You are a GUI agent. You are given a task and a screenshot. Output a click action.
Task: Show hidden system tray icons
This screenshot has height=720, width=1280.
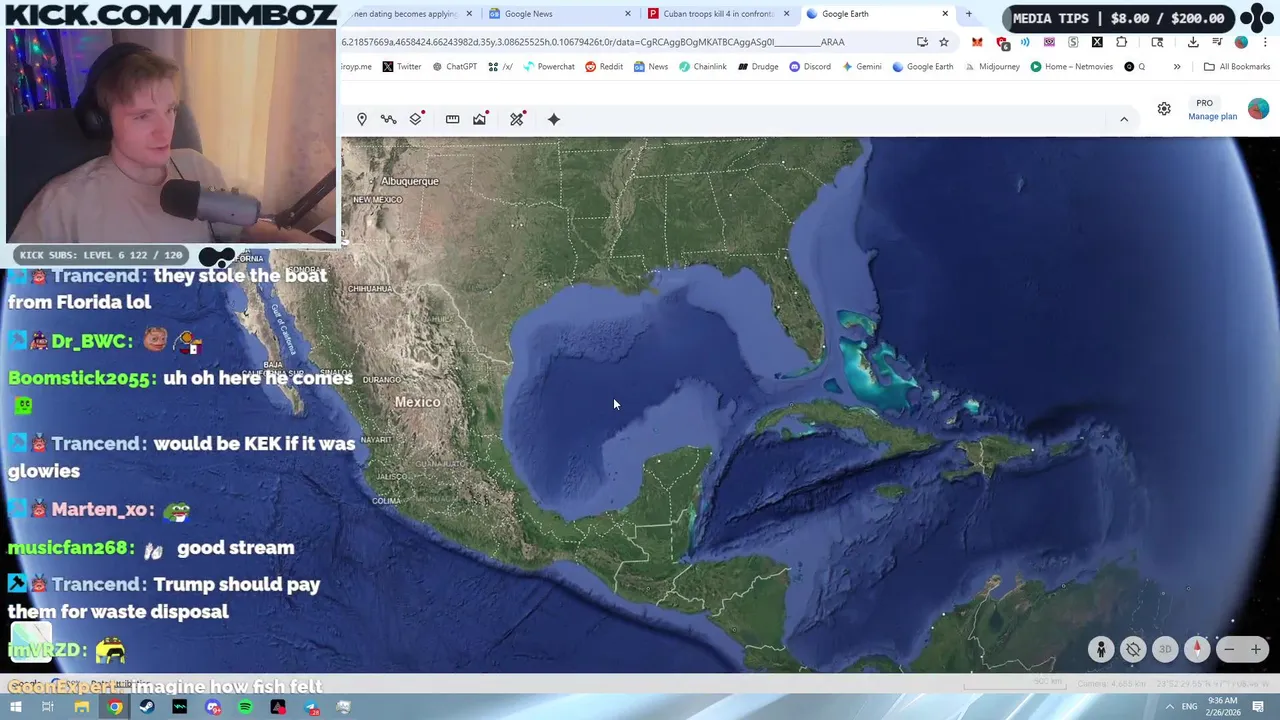(x=1169, y=707)
